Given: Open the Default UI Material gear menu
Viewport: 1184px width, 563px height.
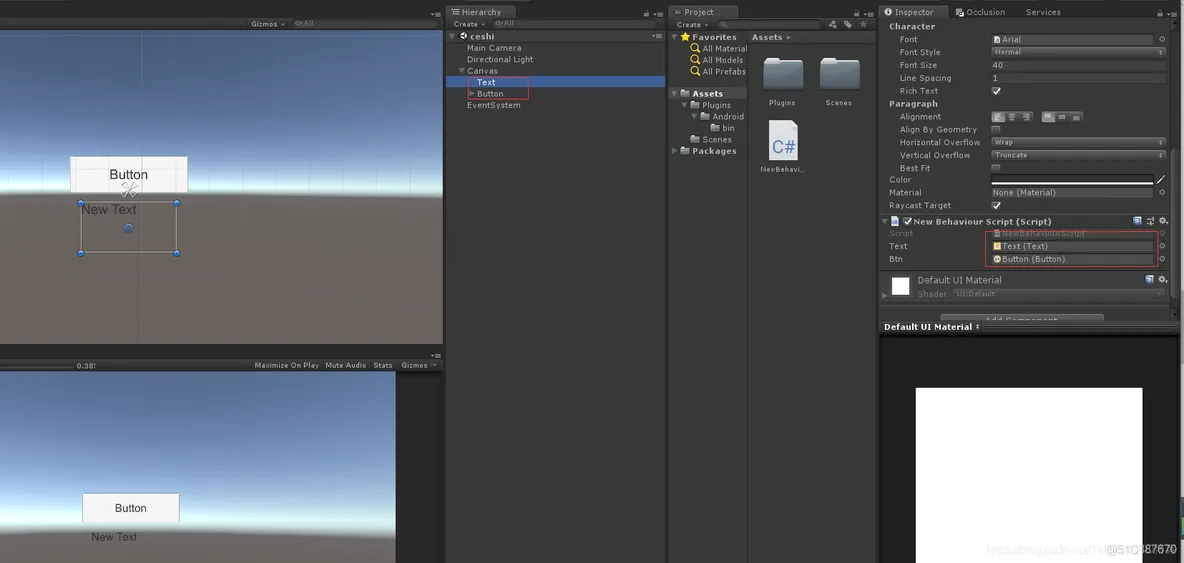Looking at the screenshot, I should pyautogui.click(x=1163, y=279).
